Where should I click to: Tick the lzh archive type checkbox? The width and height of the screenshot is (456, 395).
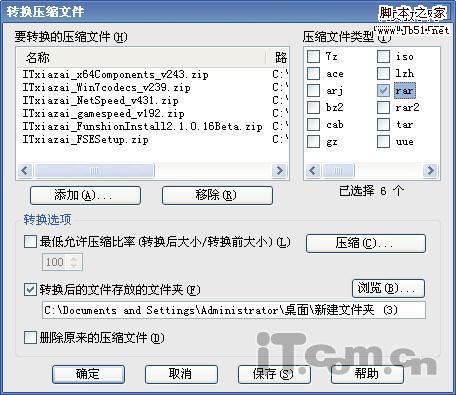[383, 73]
